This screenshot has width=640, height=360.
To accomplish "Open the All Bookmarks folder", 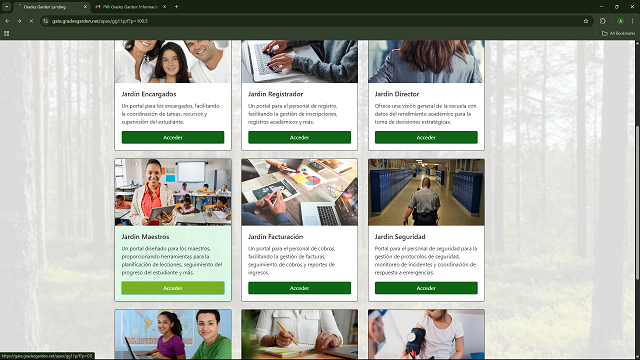I will click(x=618, y=33).
